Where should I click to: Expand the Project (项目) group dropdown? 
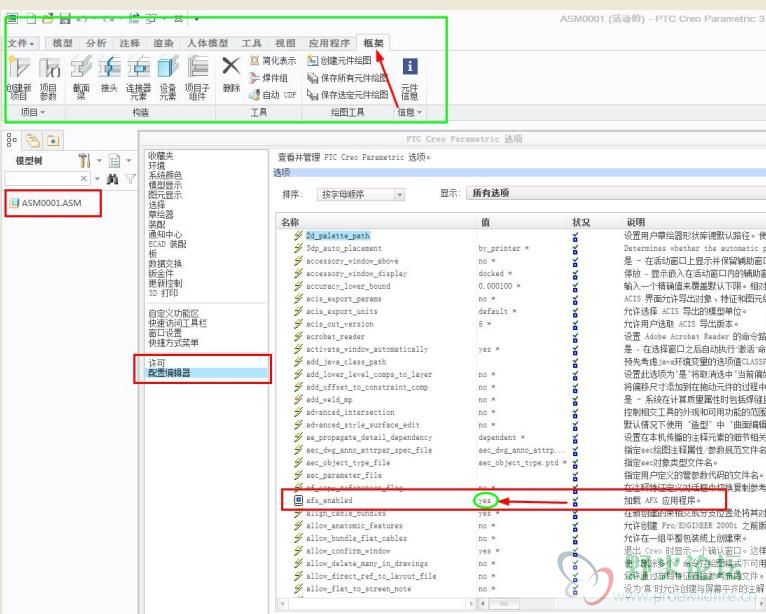(33, 112)
